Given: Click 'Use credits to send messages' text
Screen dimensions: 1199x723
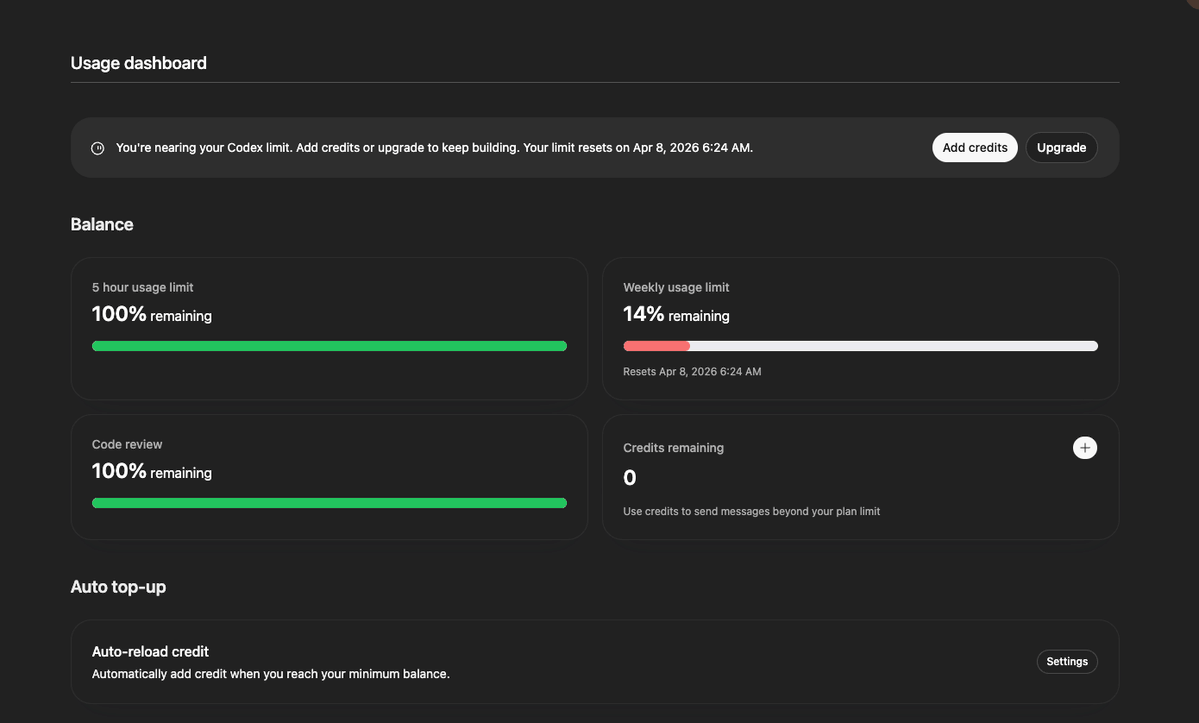Looking at the screenshot, I should point(751,511).
